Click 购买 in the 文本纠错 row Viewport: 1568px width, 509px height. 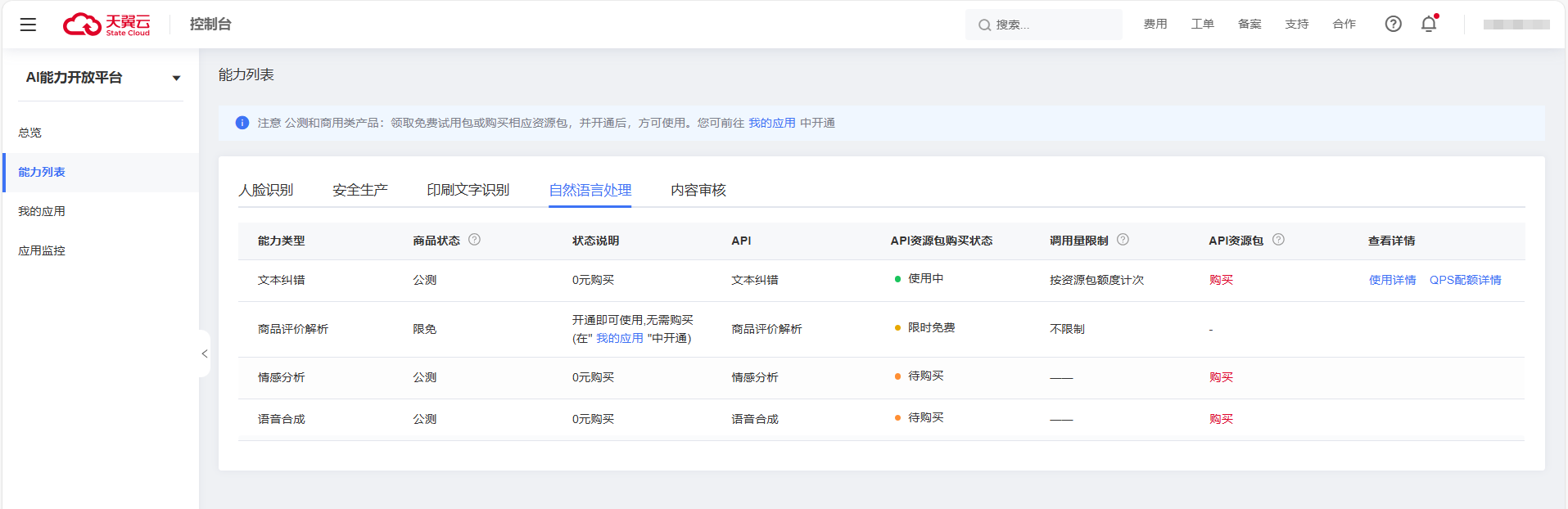coord(1221,280)
